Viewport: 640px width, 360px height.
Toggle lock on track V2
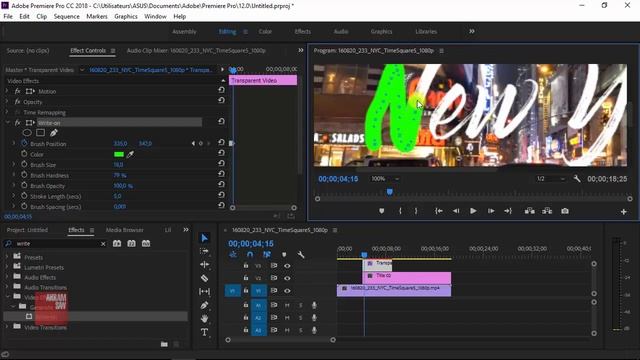tap(246, 278)
